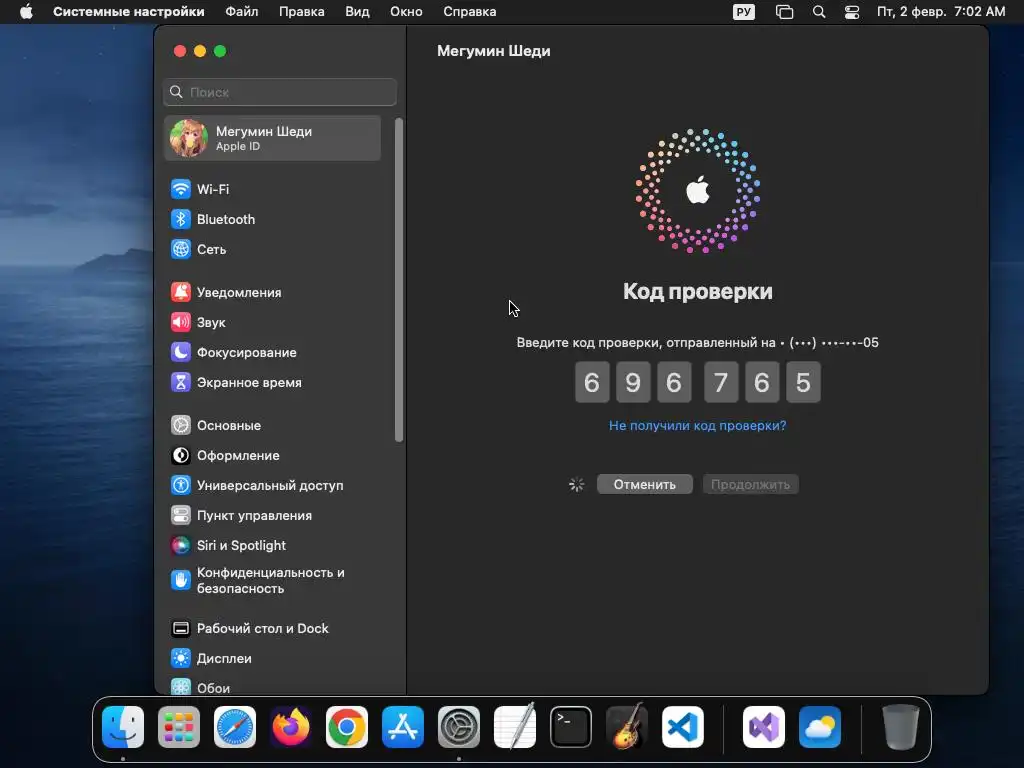Viewport: 1024px width, 768px height.
Task: Open Launchpad from the Dock
Action: click(x=179, y=727)
